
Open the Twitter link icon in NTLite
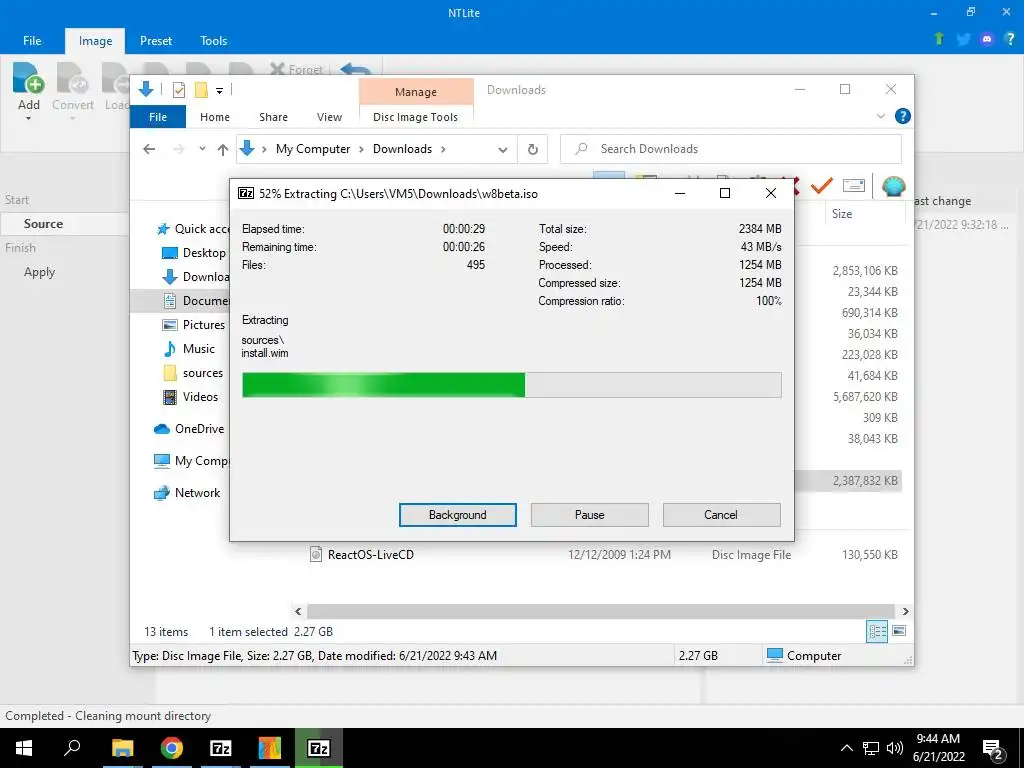(963, 39)
